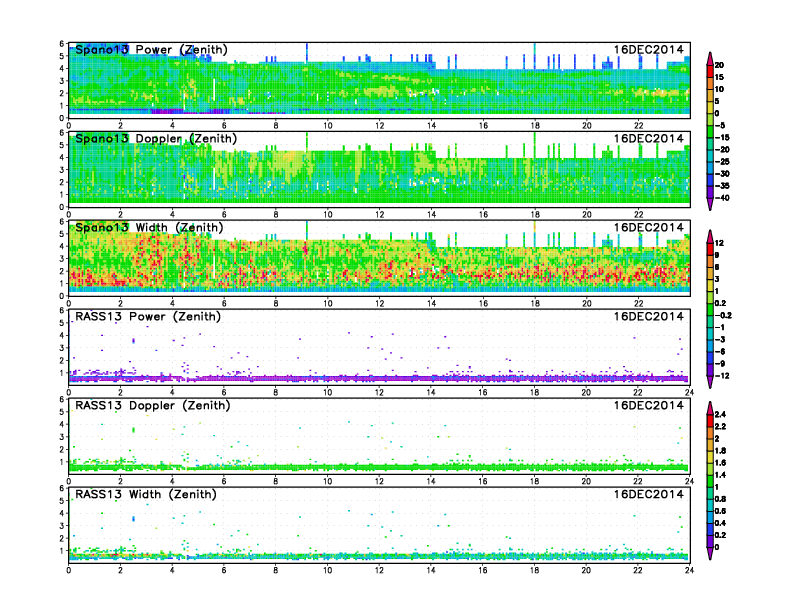The height and width of the screenshot is (612, 792).
Task: Click hour 24 tick under RASS13 Power plot
Action: (689, 392)
